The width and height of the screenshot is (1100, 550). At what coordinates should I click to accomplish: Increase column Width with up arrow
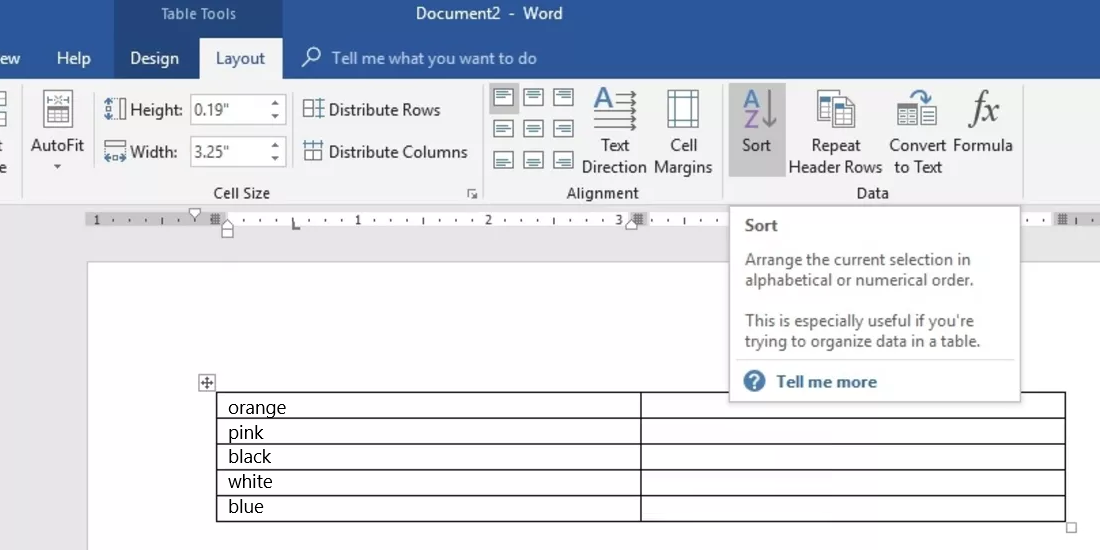[275, 145]
